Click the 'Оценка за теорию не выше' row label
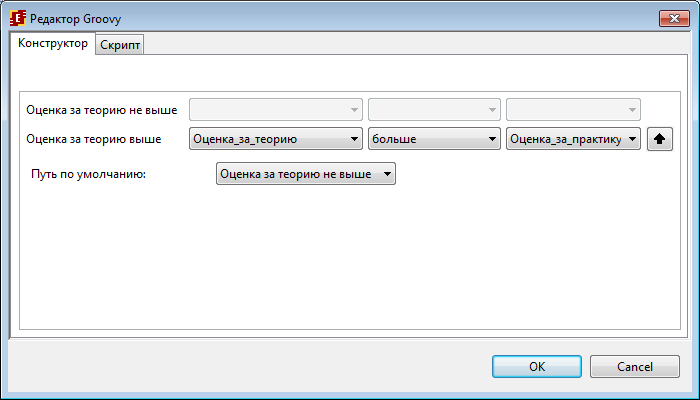The height and width of the screenshot is (400, 700). pos(101,109)
